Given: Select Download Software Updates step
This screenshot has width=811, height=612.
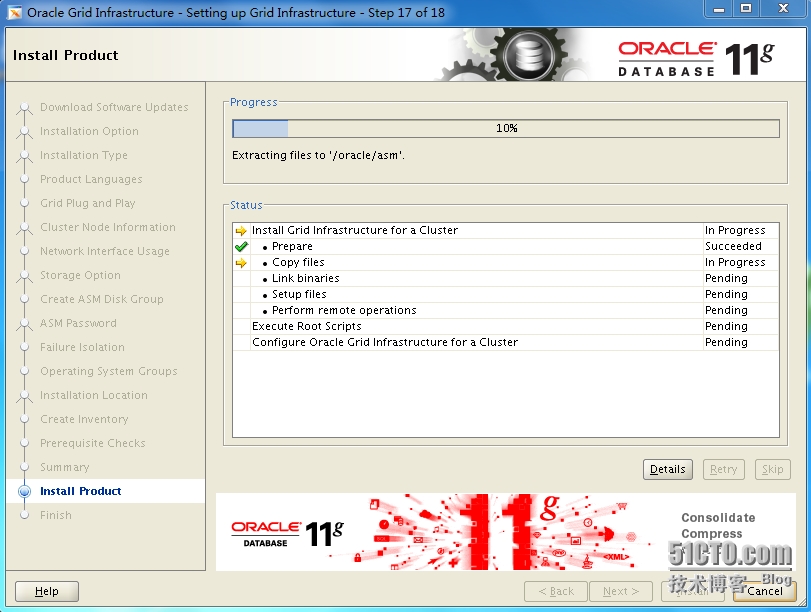Looking at the screenshot, I should 114,107.
